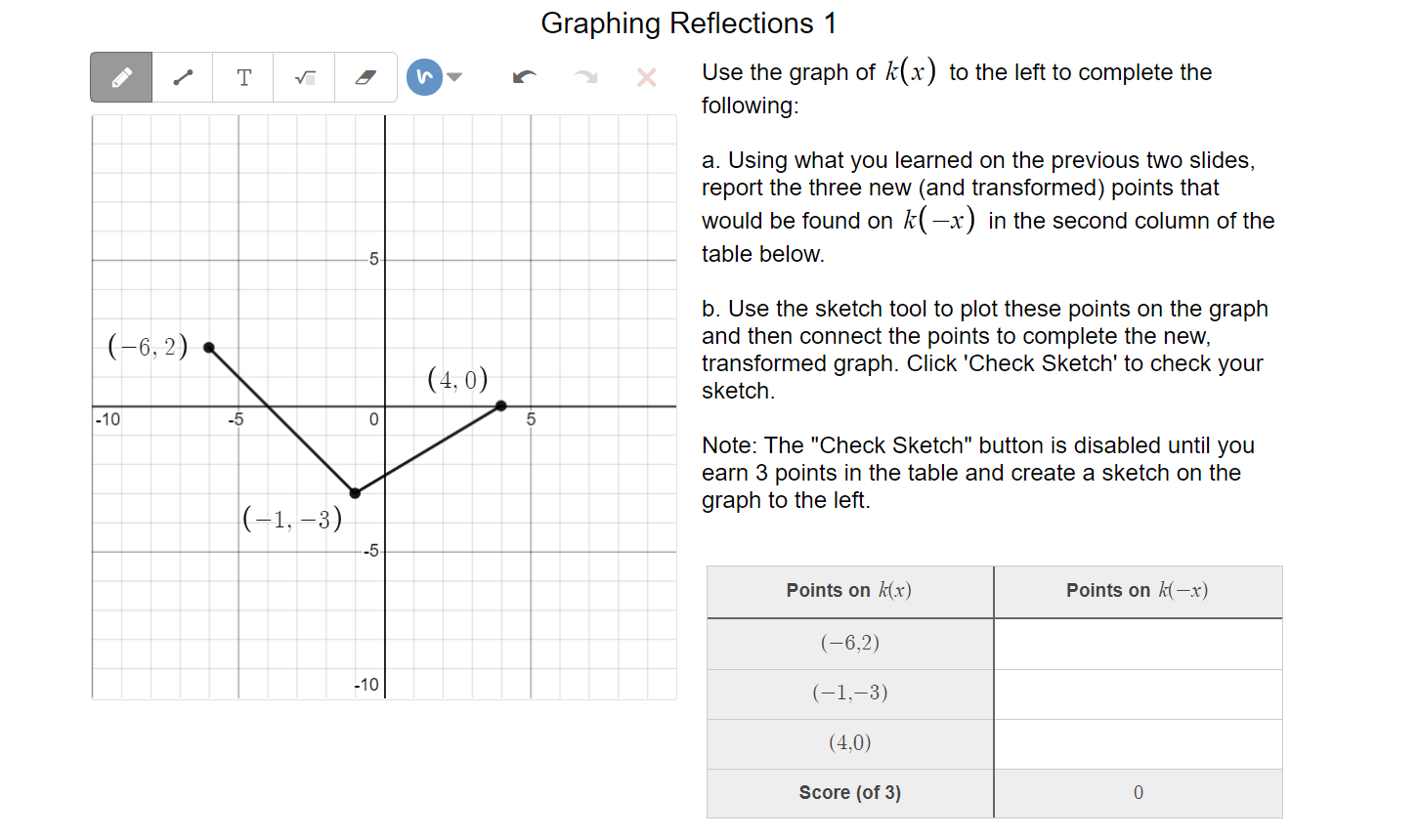Image resolution: width=1420 pixels, height=840 pixels.
Task: Select the pencil sketch tool
Action: pos(120,76)
